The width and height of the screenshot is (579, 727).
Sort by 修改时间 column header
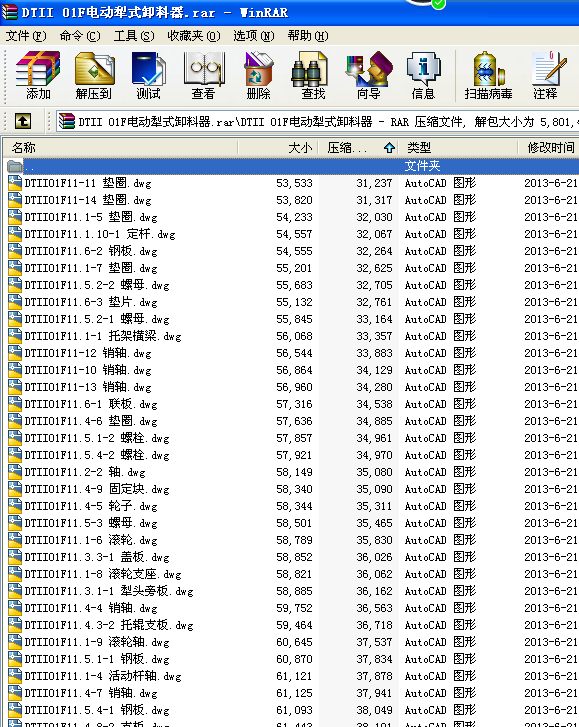(x=548, y=148)
